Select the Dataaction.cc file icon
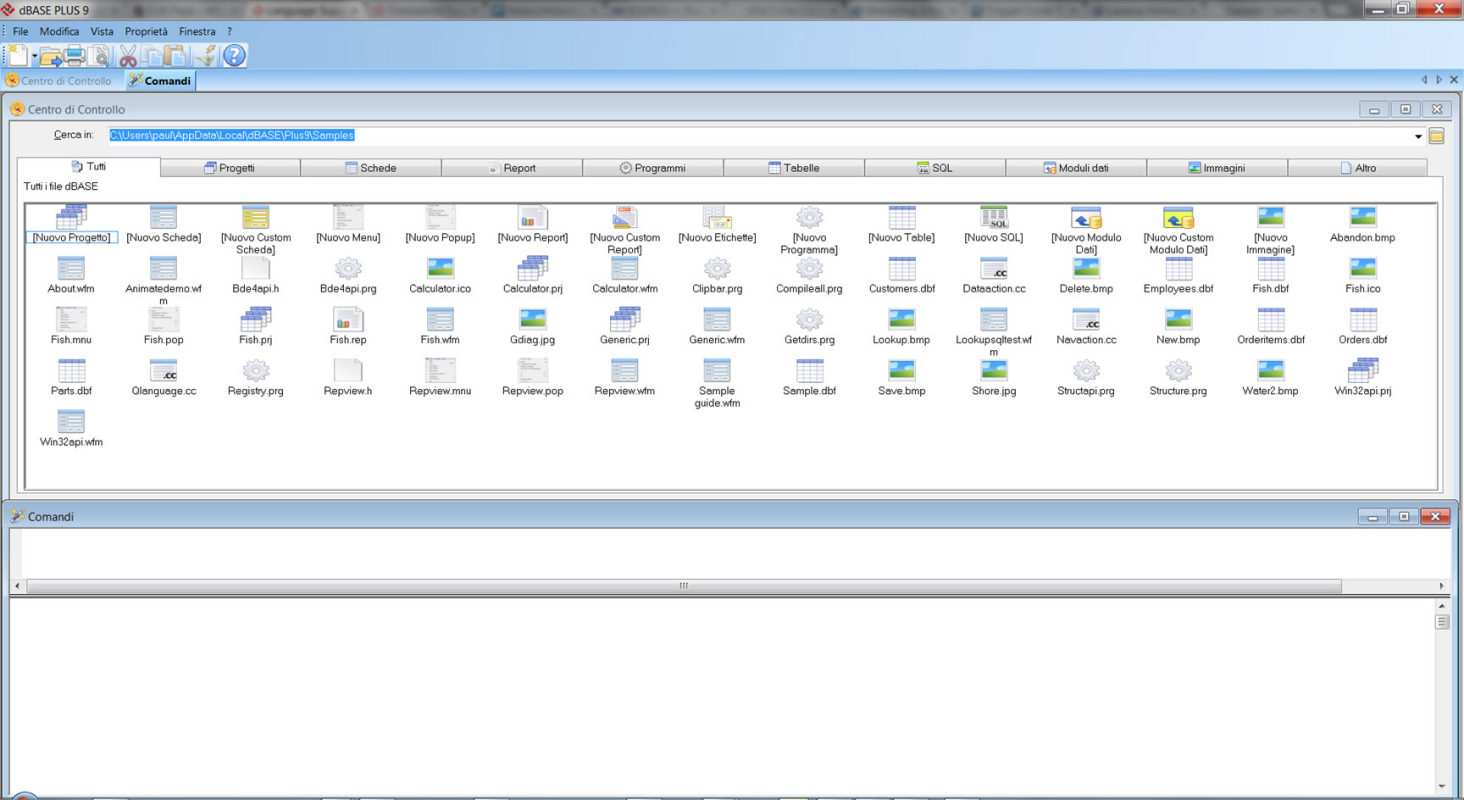Image resolution: width=1464 pixels, height=800 pixels. [994, 268]
